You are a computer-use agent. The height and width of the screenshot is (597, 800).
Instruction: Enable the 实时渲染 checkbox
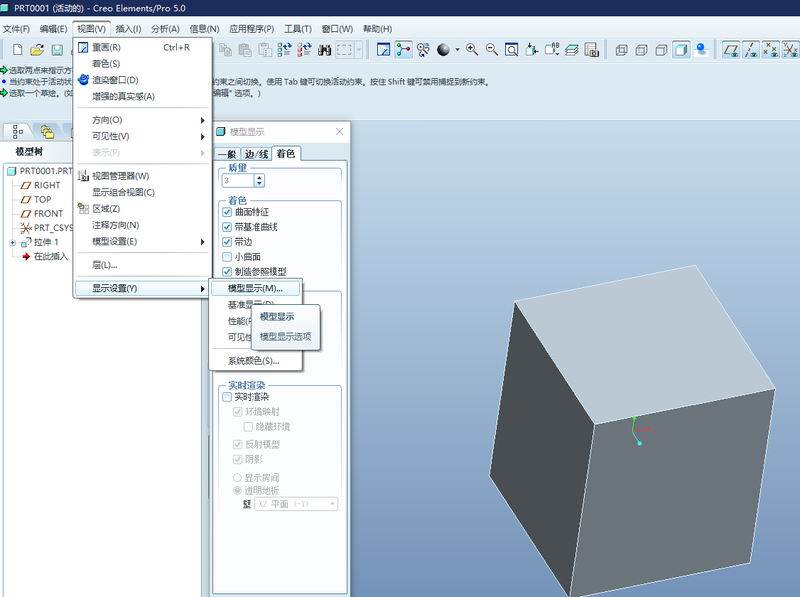tap(227, 396)
